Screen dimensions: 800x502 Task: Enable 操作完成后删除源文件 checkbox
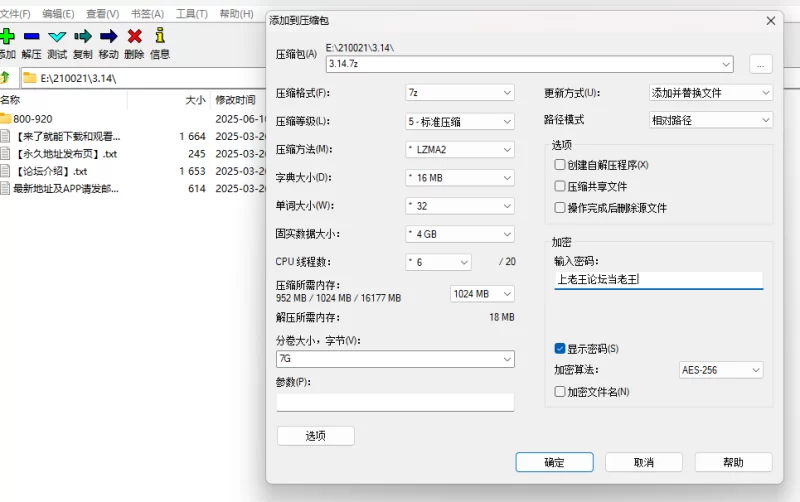pos(560,208)
